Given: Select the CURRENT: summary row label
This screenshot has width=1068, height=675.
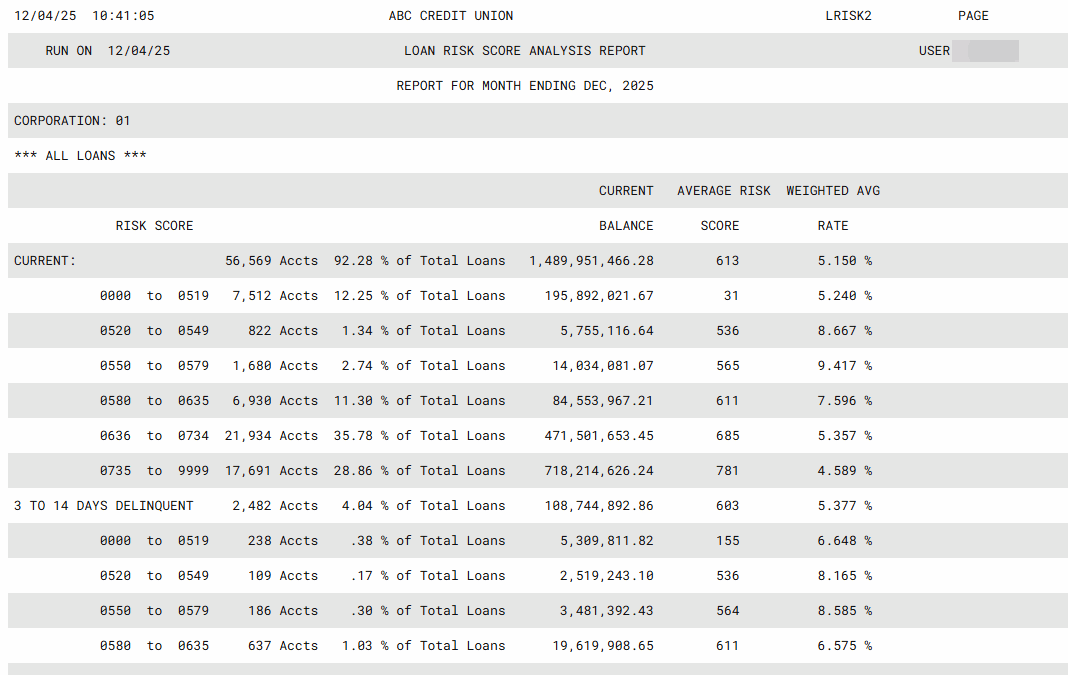Looking at the screenshot, I should click(45, 261).
